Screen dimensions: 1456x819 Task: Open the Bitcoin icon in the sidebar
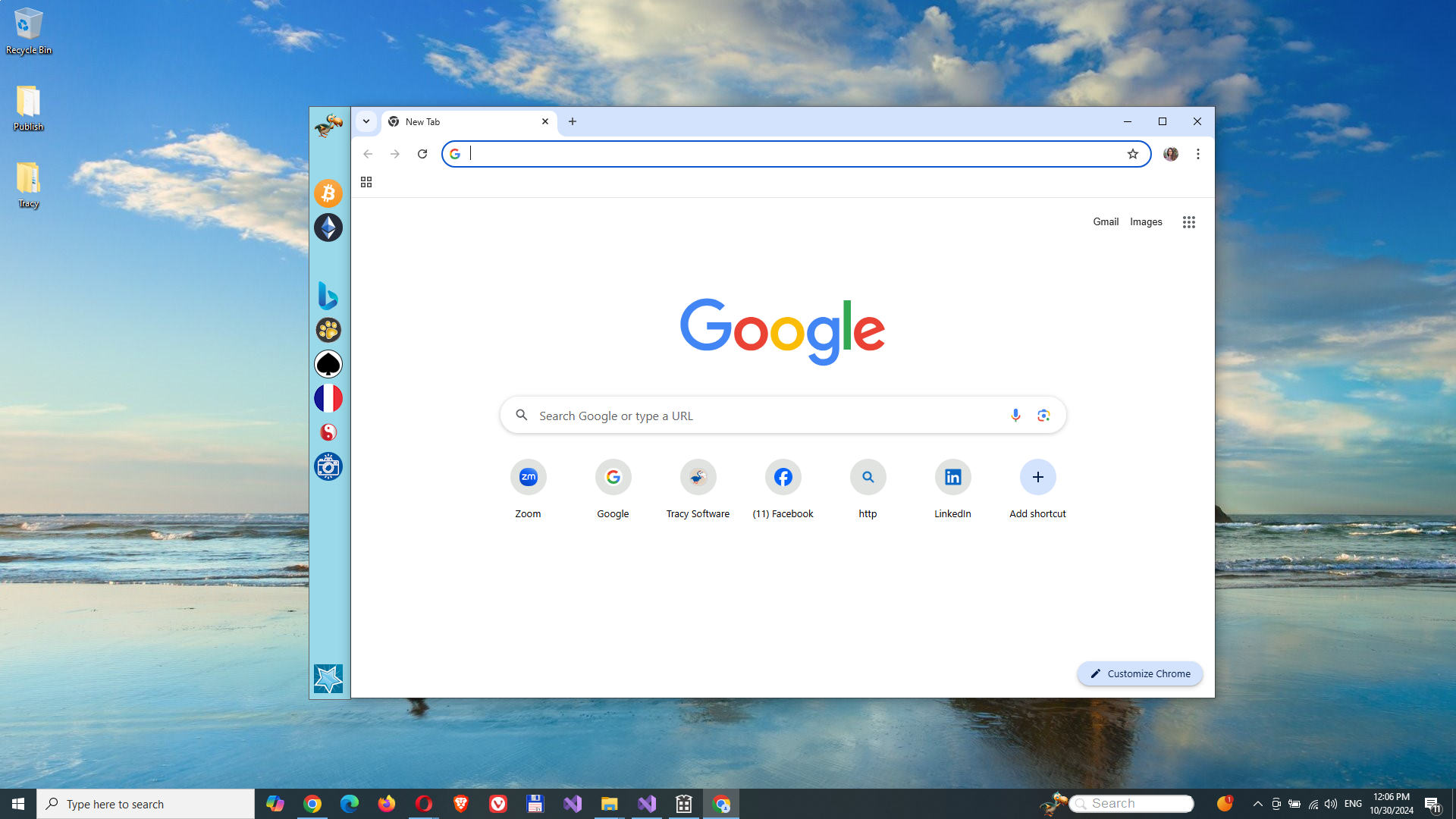(x=328, y=193)
